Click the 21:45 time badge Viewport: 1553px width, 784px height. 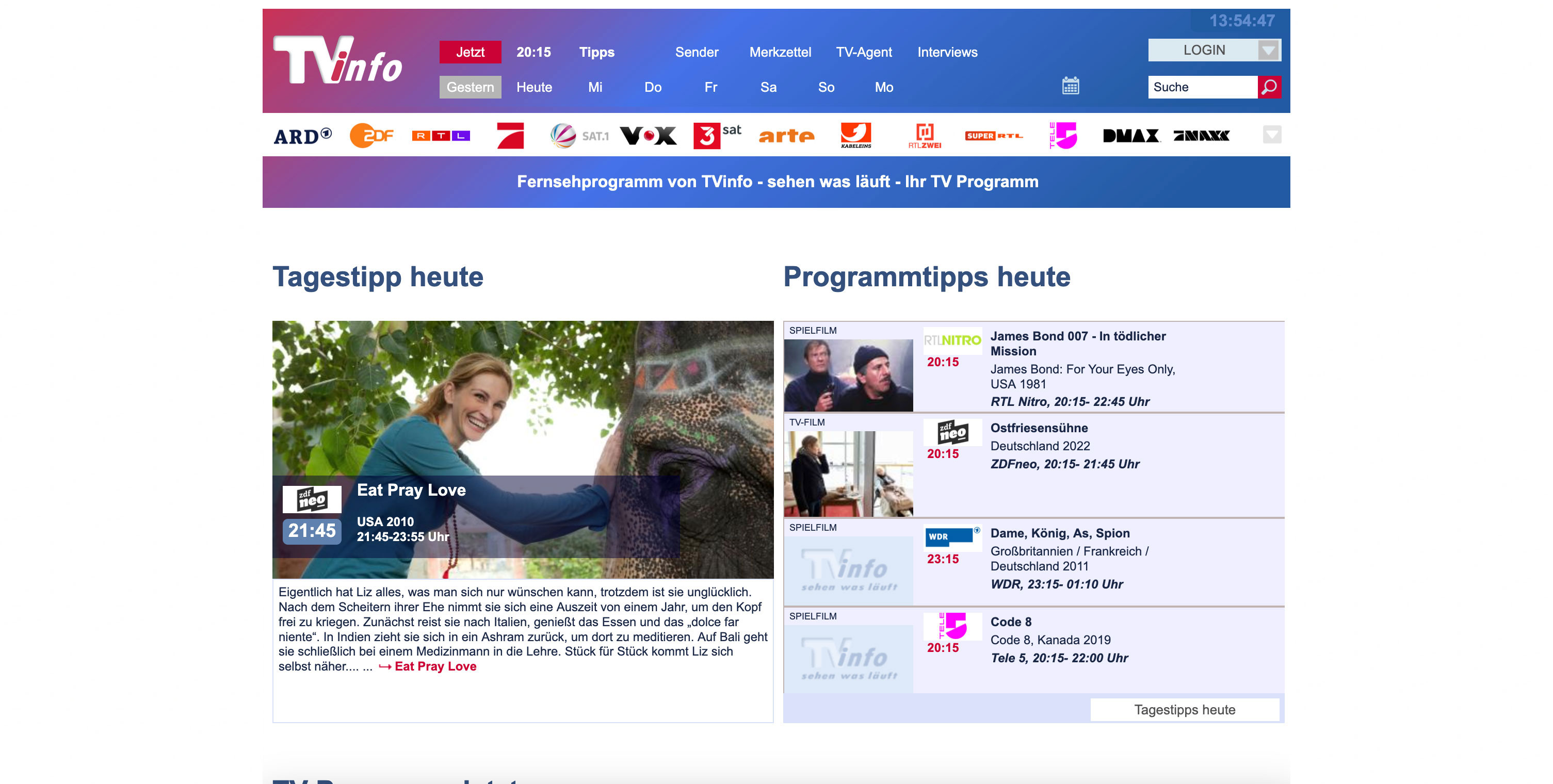click(312, 531)
